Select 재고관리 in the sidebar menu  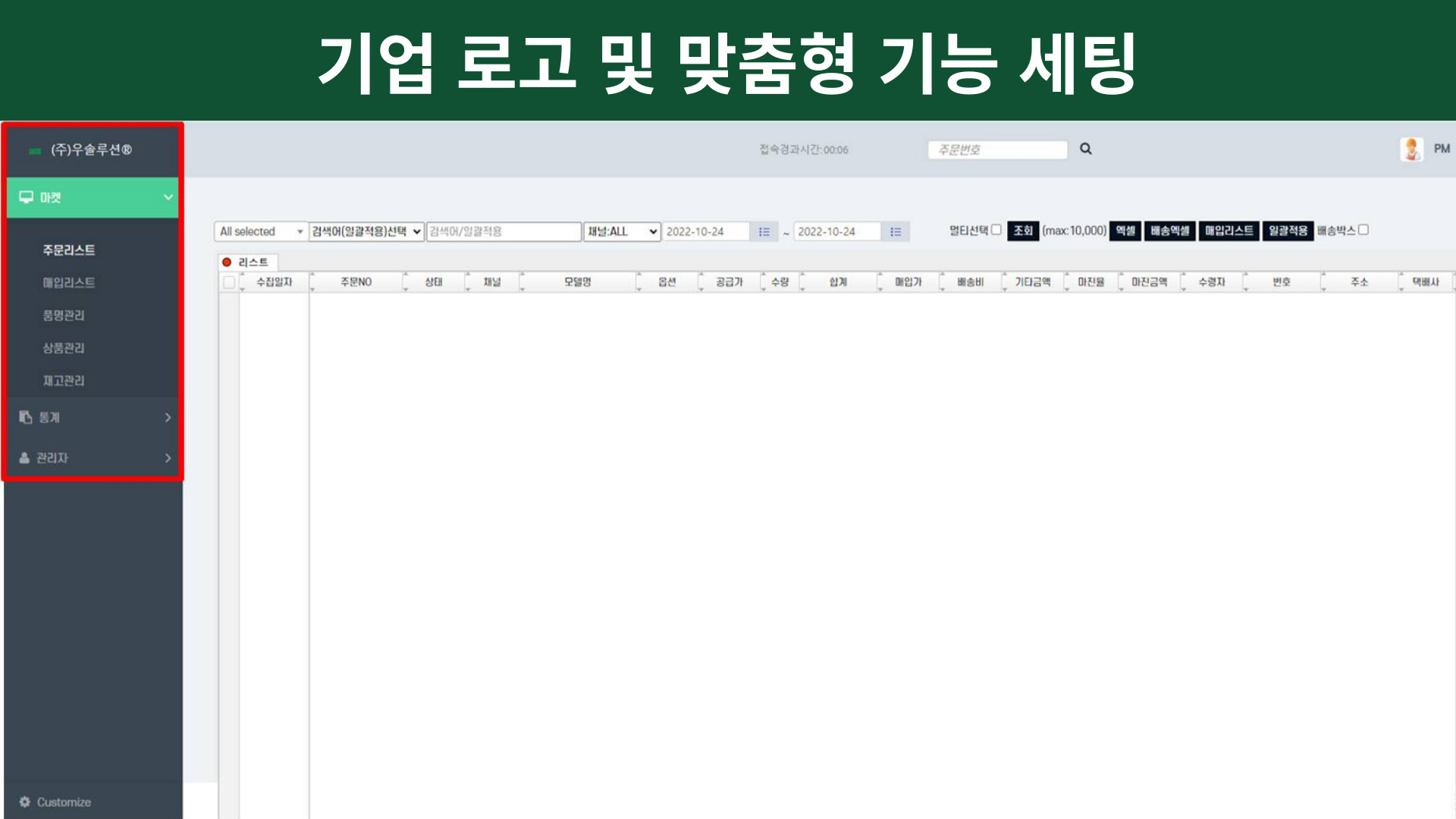64,380
